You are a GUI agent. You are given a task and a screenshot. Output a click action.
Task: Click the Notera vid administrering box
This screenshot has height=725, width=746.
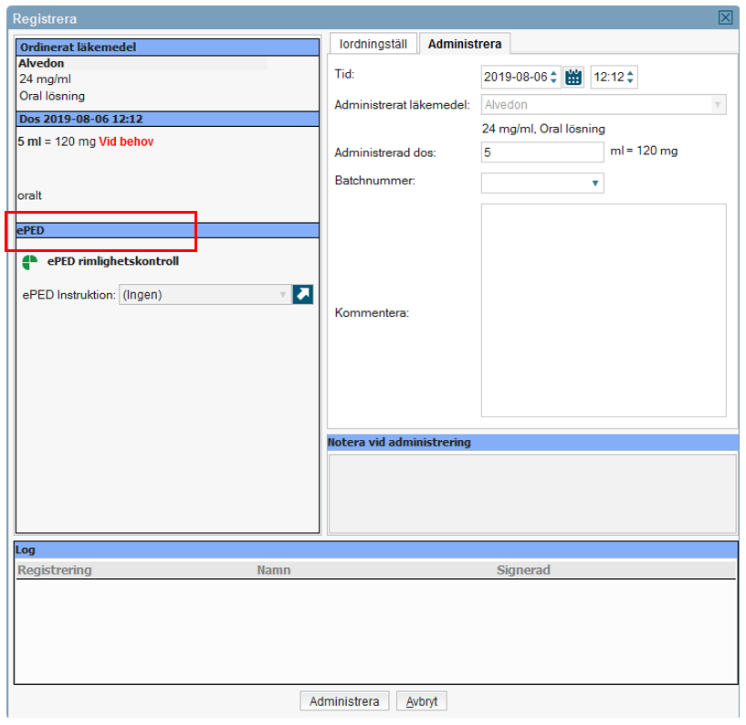(x=532, y=492)
